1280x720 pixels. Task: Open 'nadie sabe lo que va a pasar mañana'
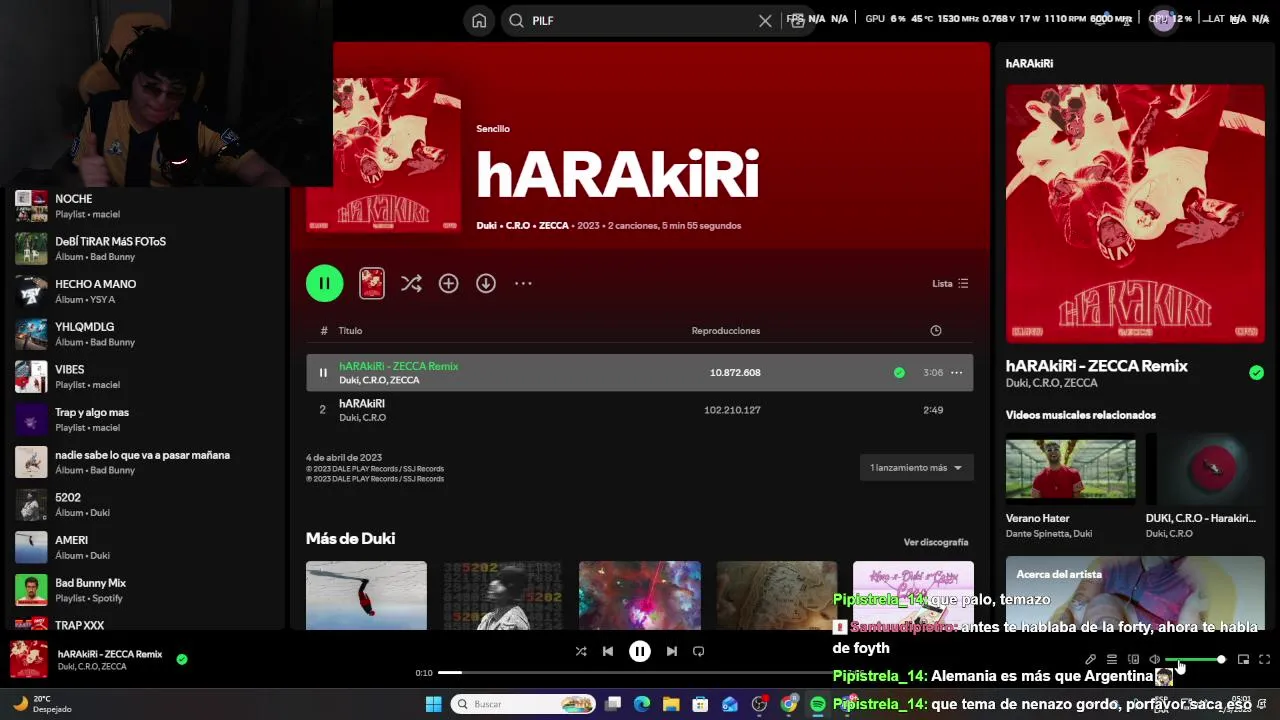pos(145,462)
